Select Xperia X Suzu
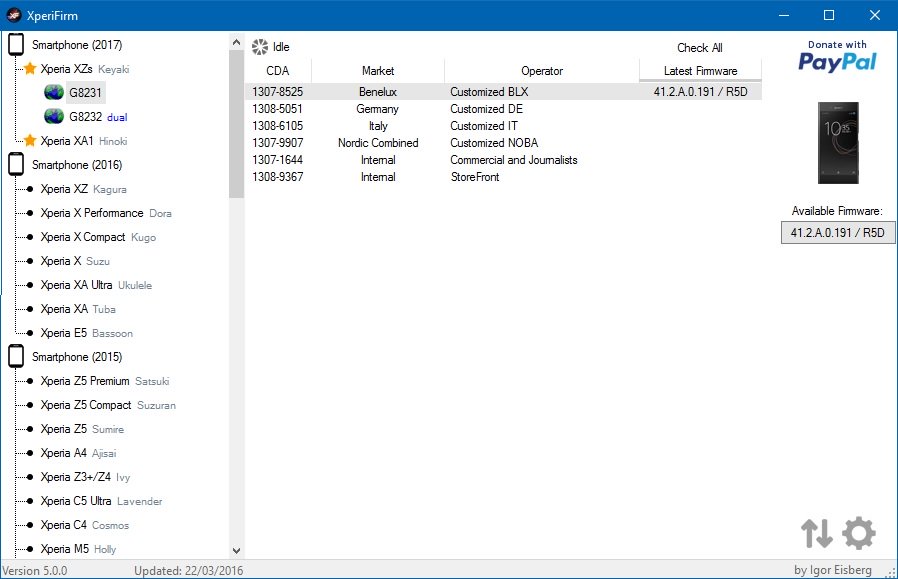Screen dimensions: 898x579 pos(75,261)
